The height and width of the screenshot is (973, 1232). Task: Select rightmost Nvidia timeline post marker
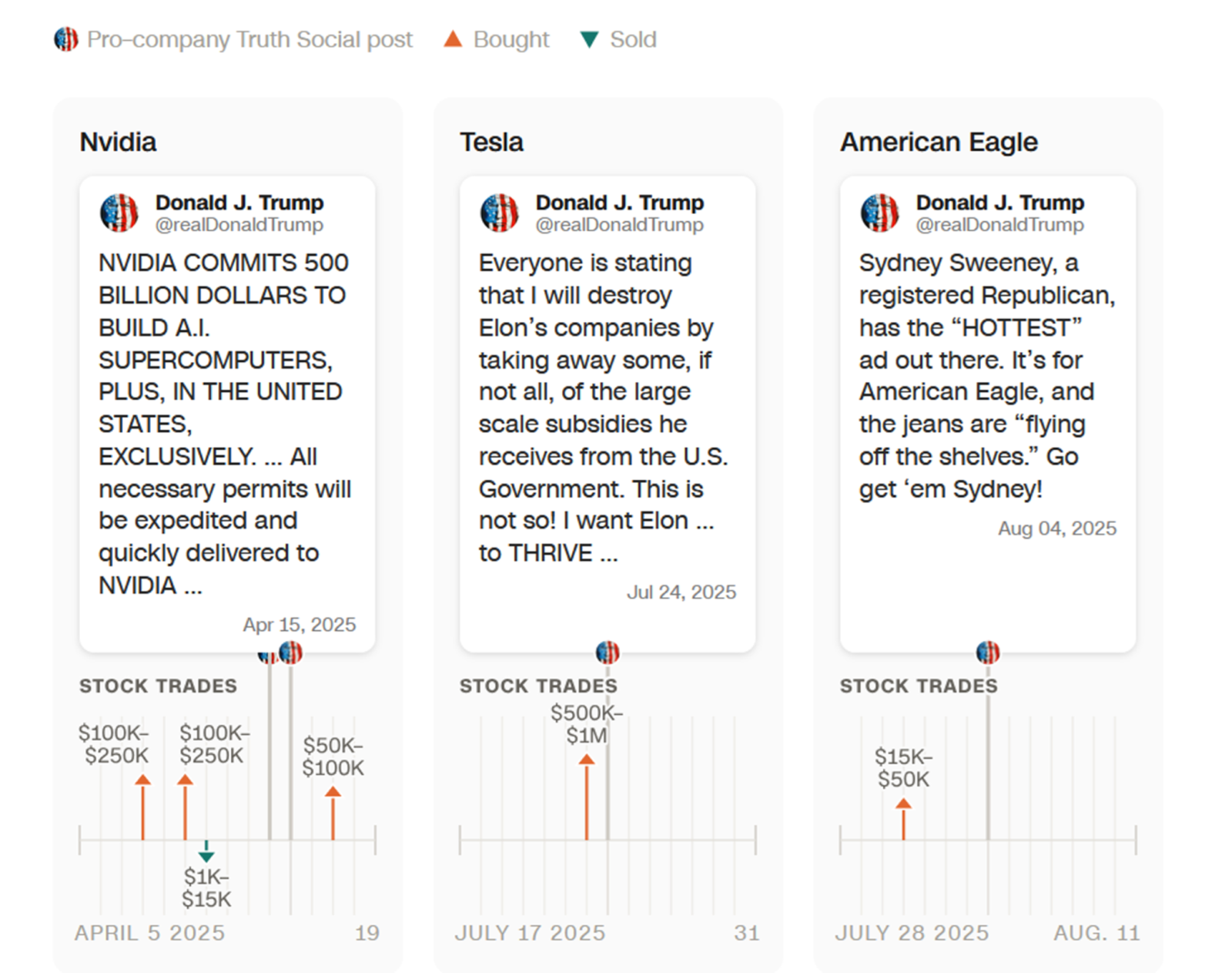coord(290,653)
